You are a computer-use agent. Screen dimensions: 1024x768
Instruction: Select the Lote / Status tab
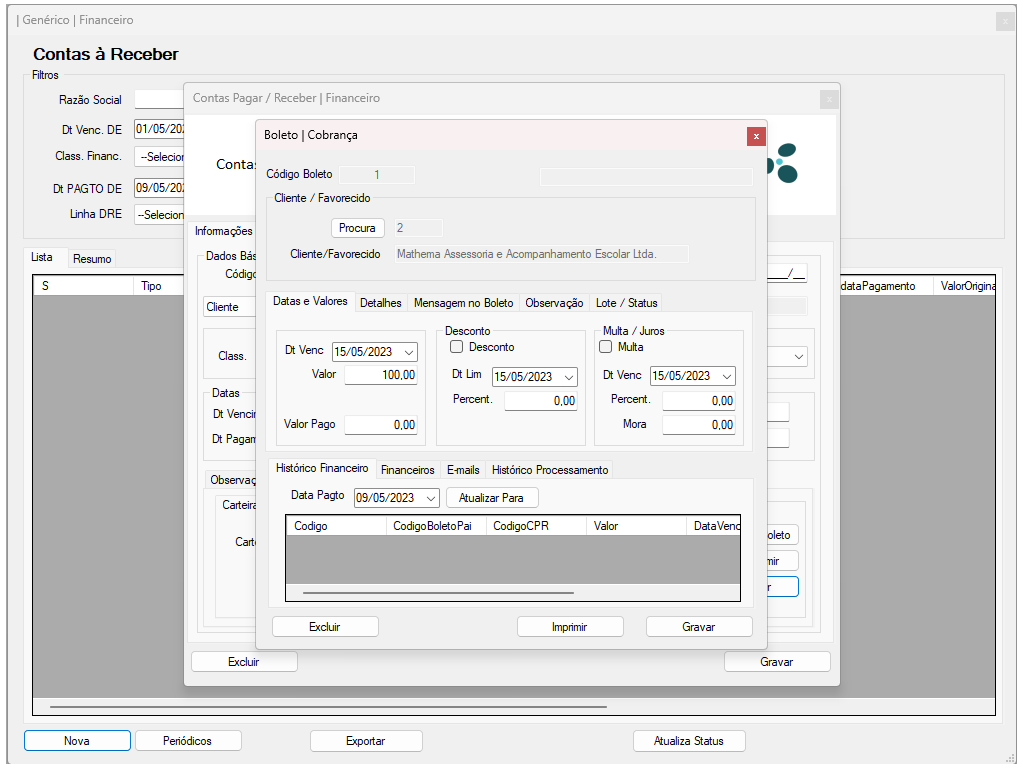(x=625, y=303)
